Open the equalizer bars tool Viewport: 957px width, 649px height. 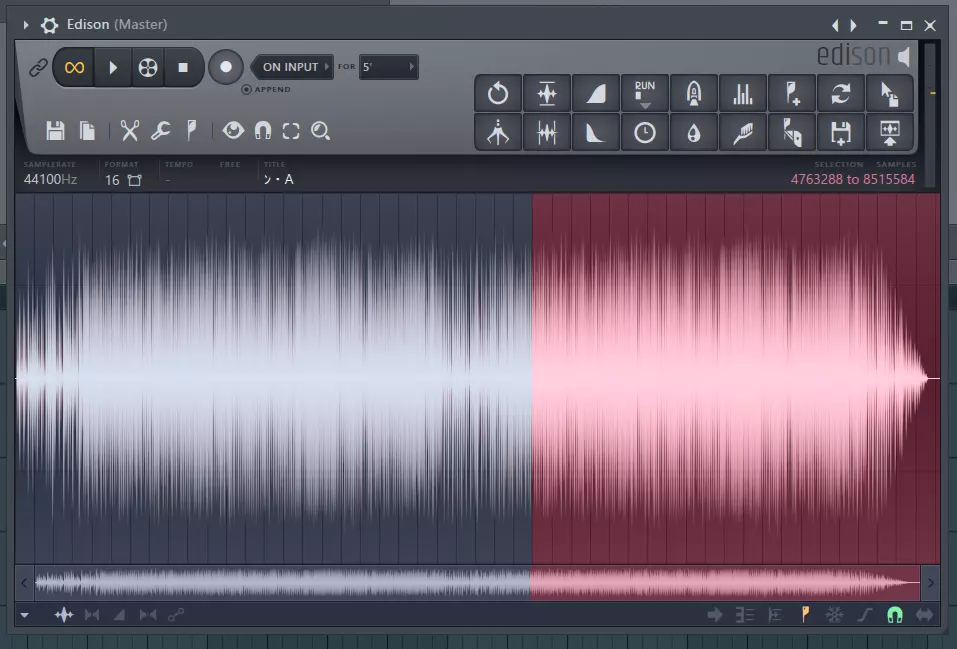point(743,94)
